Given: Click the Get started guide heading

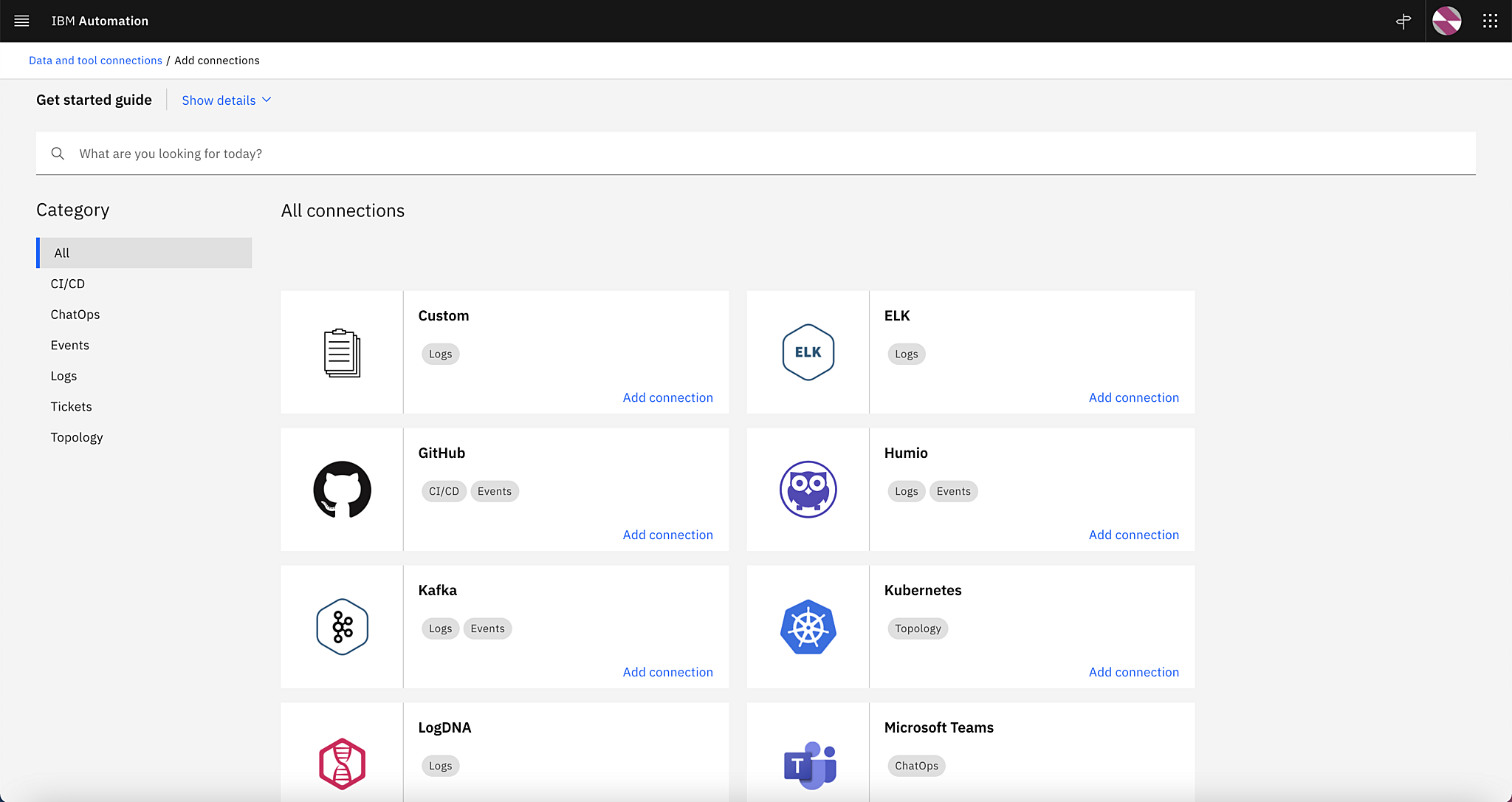Looking at the screenshot, I should point(94,100).
